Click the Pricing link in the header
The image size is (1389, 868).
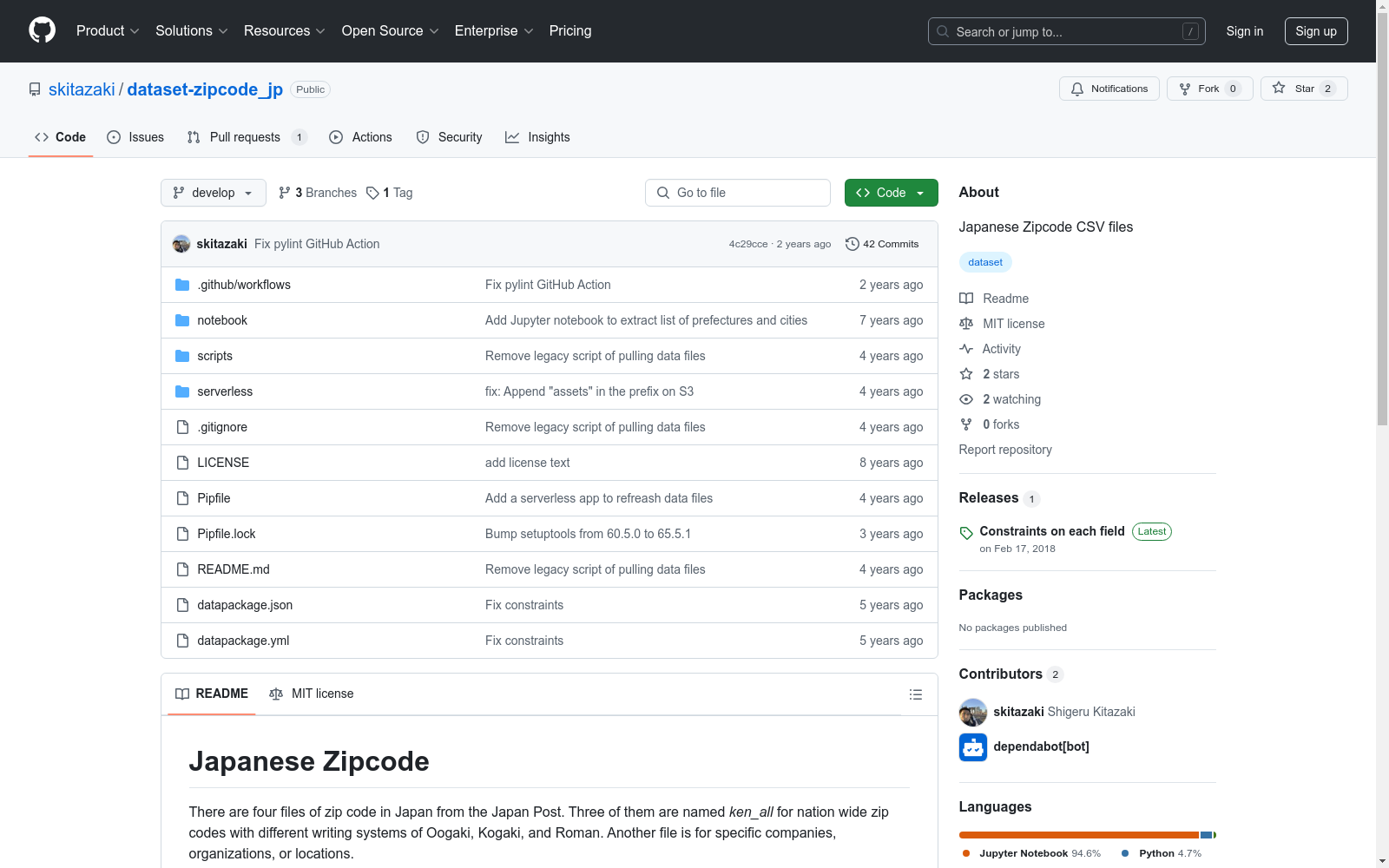click(x=570, y=30)
